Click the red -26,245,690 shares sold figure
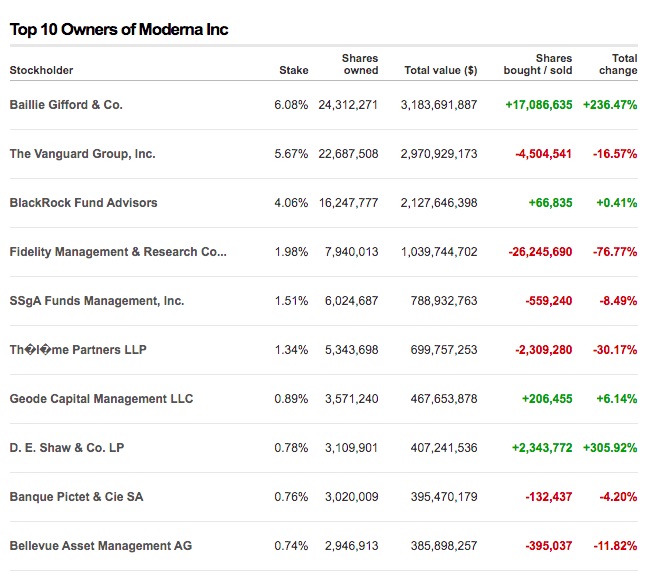This screenshot has width=648, height=582. [541, 252]
